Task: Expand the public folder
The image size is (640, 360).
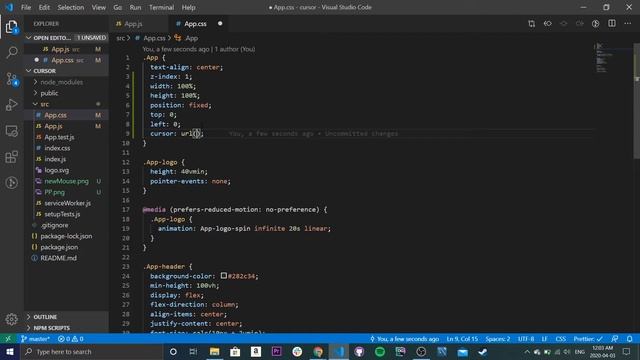Action: 49,93
